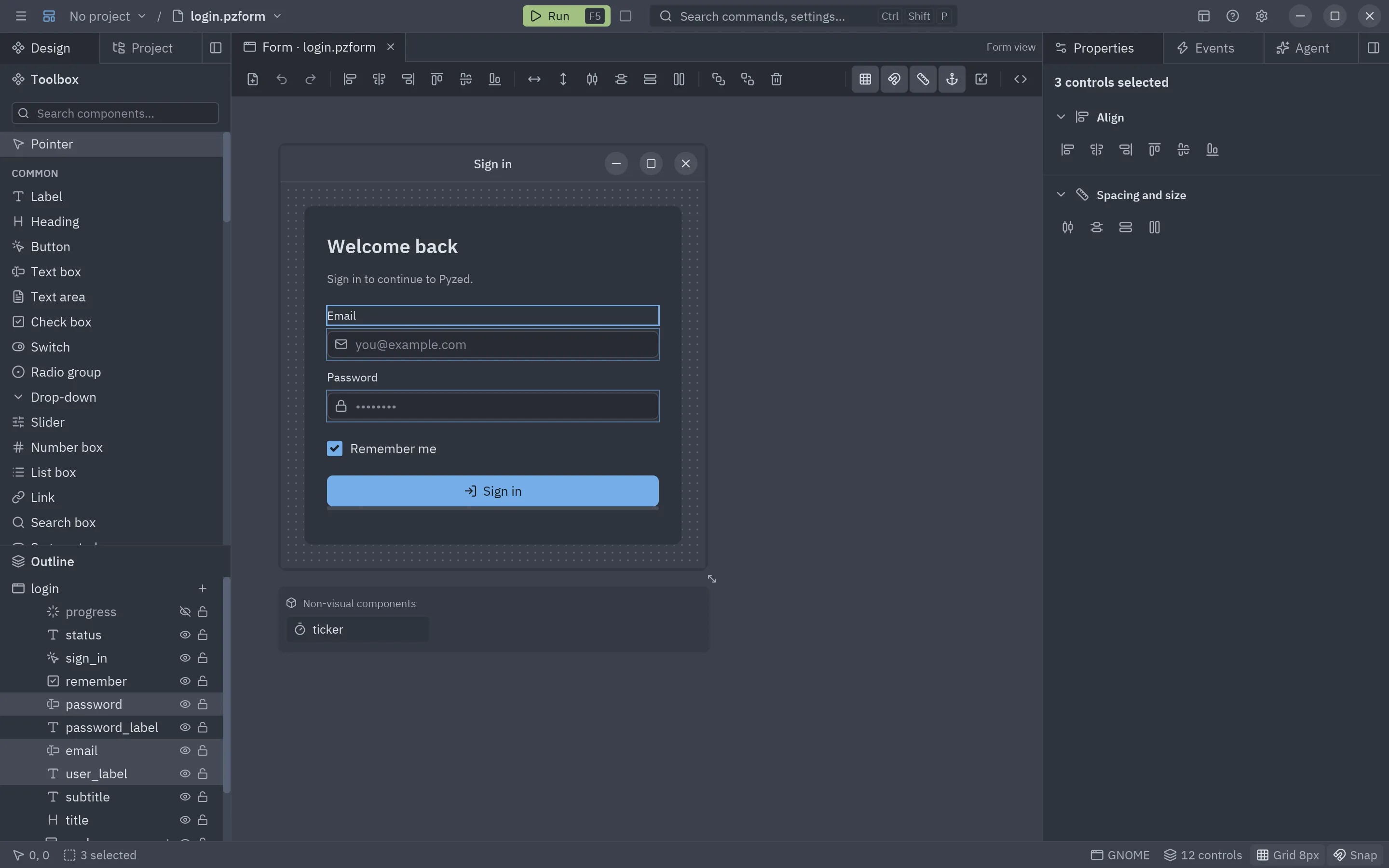Open the help icon in the title bar
1389x868 pixels.
coord(1232,16)
